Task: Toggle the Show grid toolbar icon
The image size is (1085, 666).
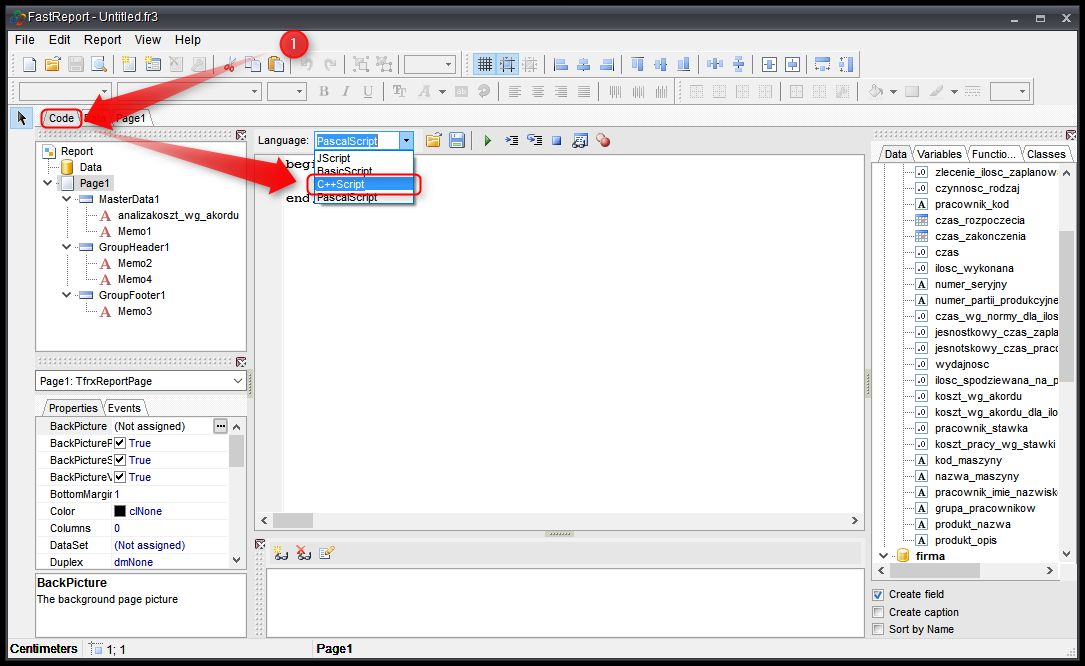Action: [x=485, y=64]
